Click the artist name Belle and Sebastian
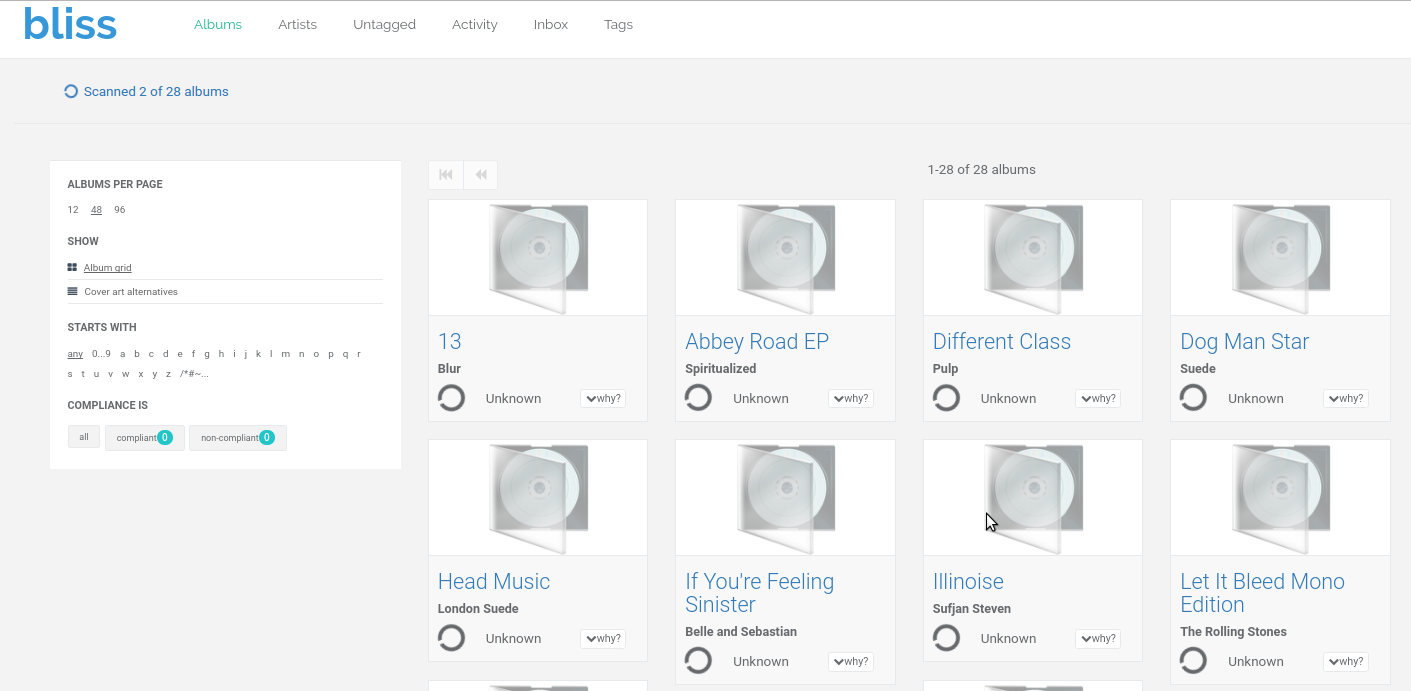Image resolution: width=1411 pixels, height=691 pixels. (741, 632)
